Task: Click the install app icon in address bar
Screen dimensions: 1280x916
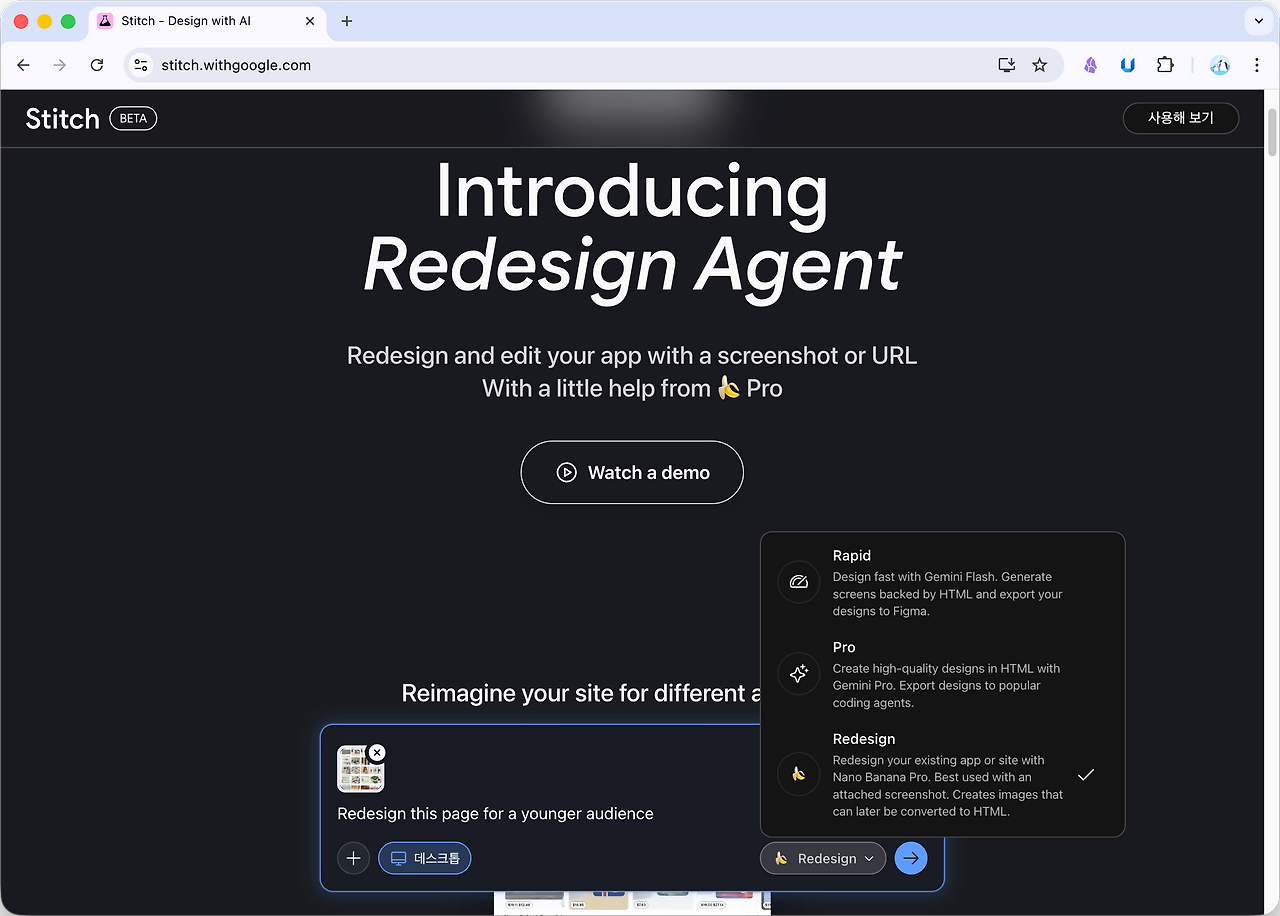Action: (x=1007, y=65)
